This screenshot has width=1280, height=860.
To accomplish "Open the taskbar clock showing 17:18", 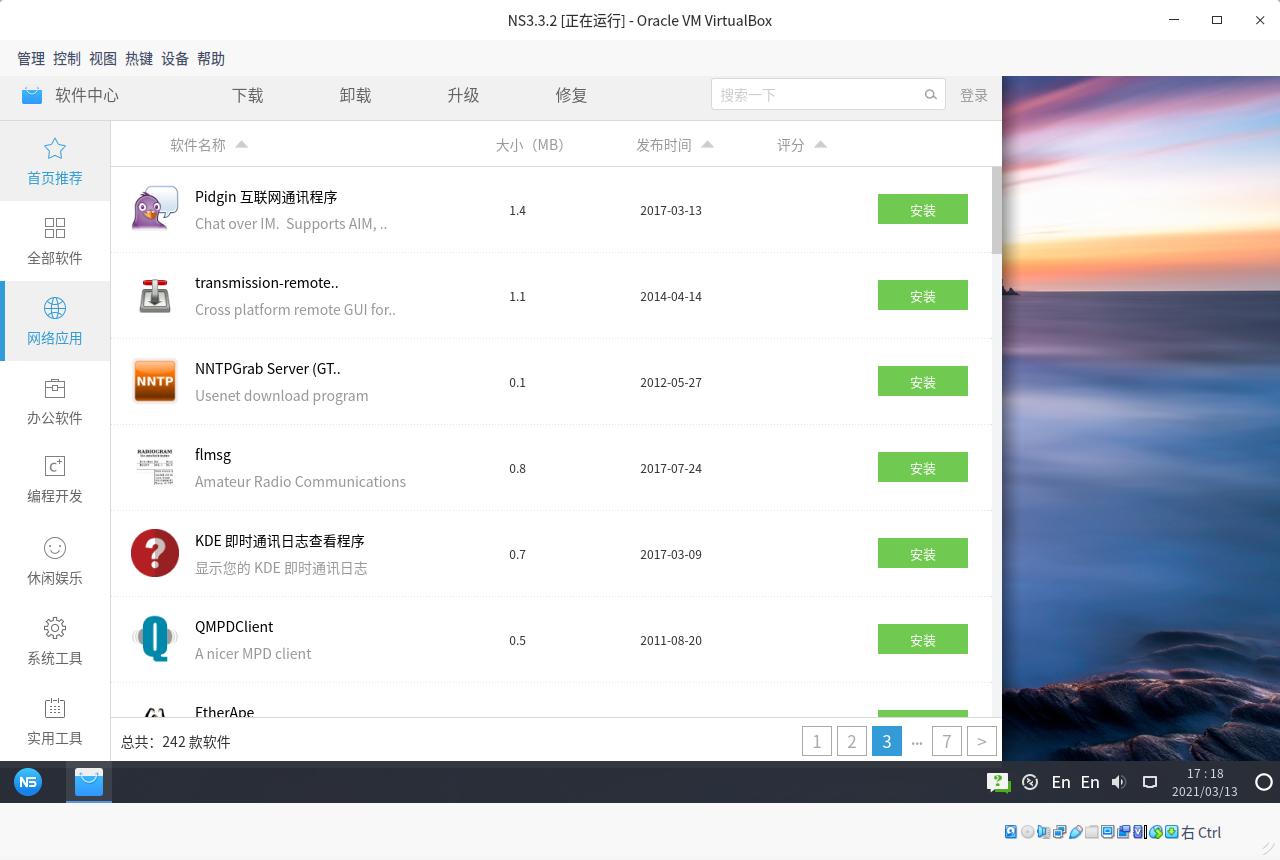I will pyautogui.click(x=1205, y=782).
